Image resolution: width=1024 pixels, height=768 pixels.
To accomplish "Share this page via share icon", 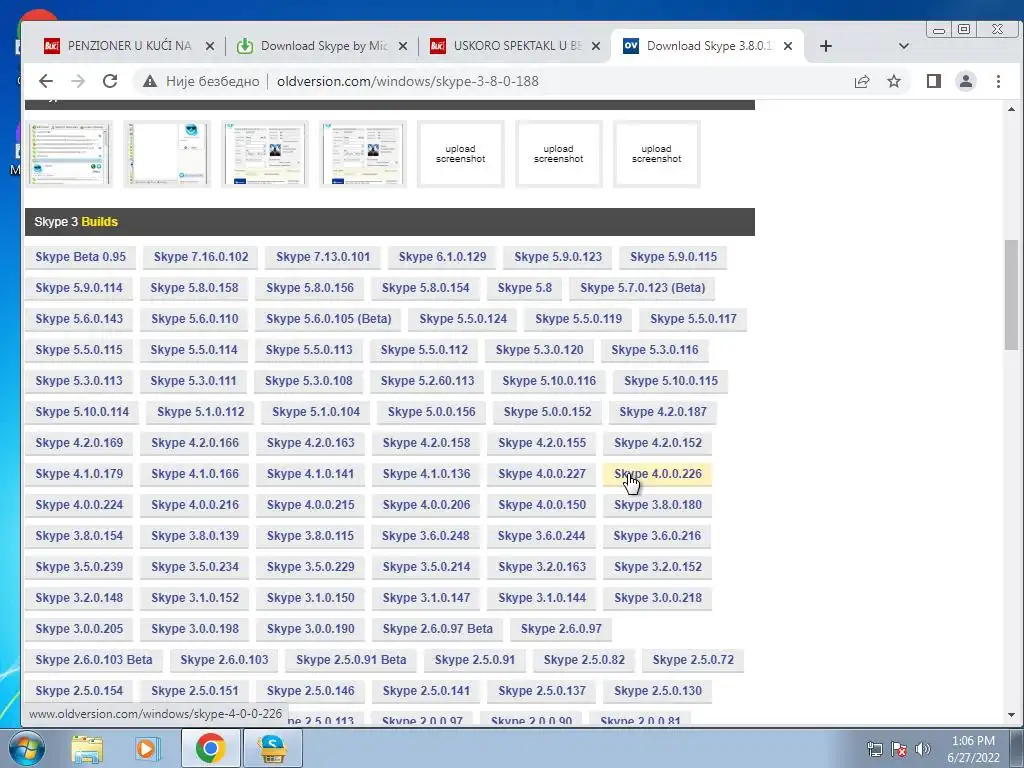I will (862, 81).
